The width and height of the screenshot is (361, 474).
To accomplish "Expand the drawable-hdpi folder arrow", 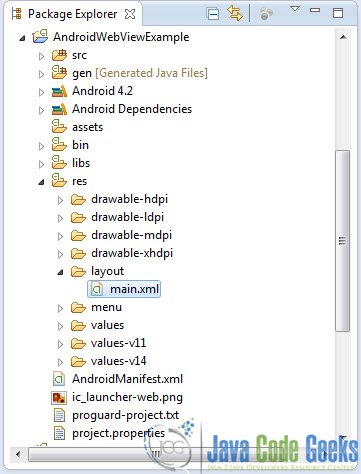I will pyautogui.click(x=60, y=200).
